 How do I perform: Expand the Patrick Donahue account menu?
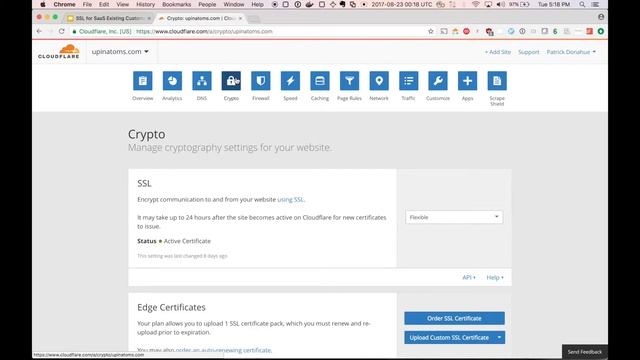tap(571, 52)
